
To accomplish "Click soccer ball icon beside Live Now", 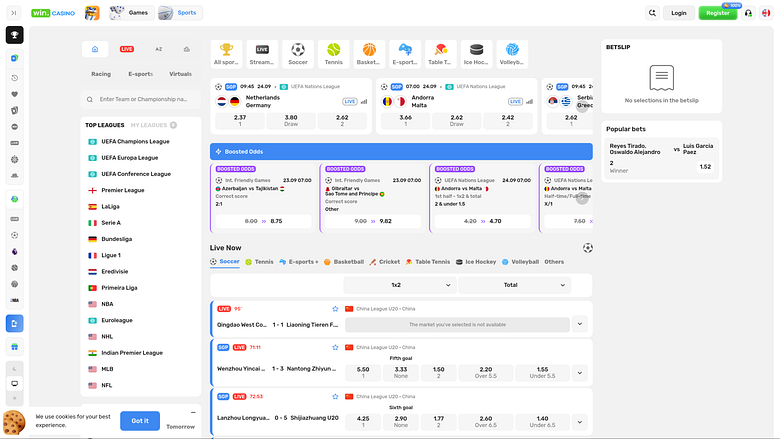I will coord(587,248).
